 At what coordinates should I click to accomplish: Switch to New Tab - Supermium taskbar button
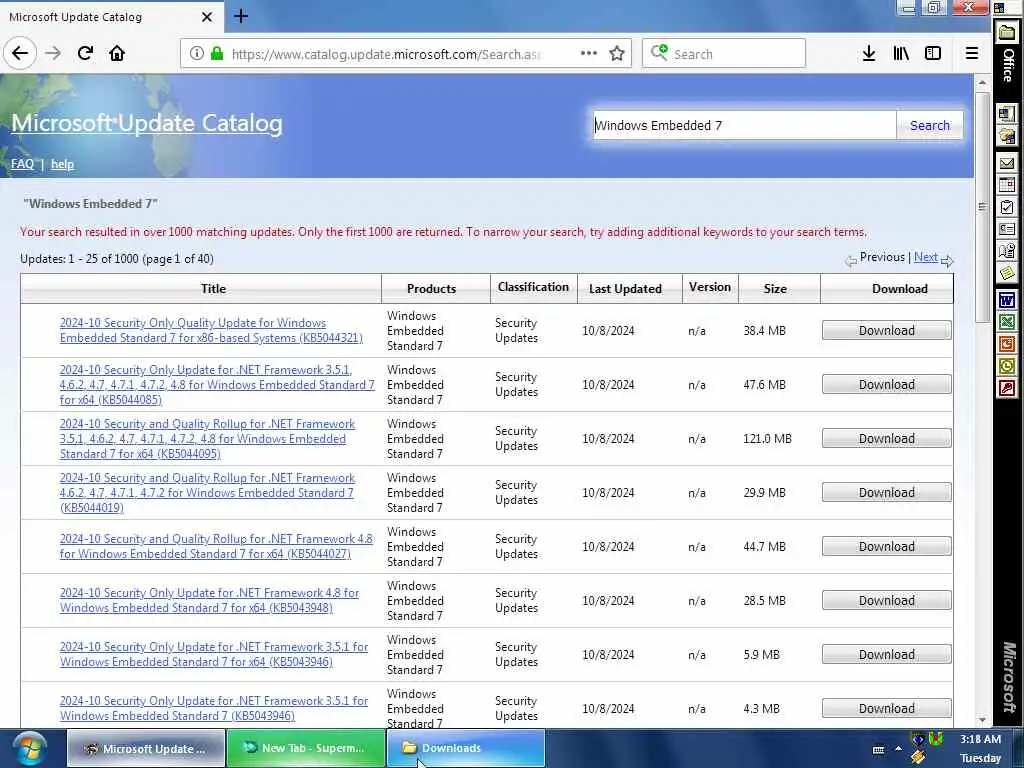point(306,748)
